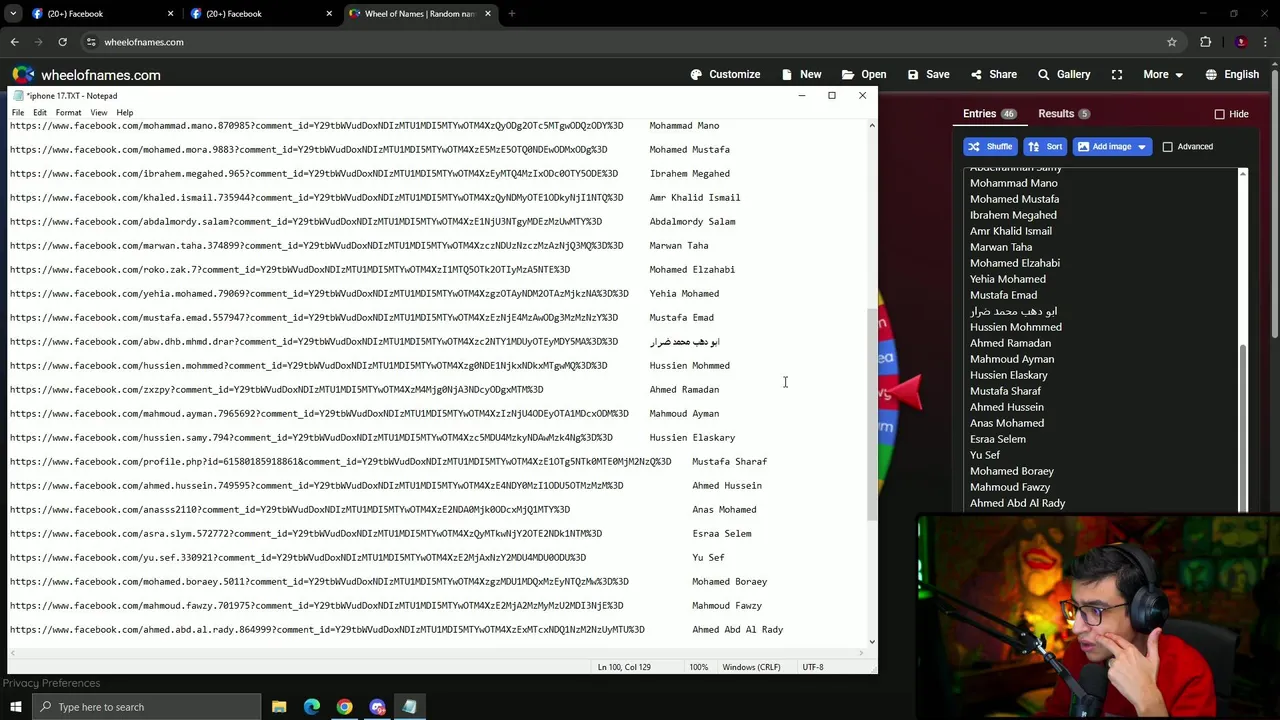
Task: Shuffle the entries list
Action: (x=990, y=146)
